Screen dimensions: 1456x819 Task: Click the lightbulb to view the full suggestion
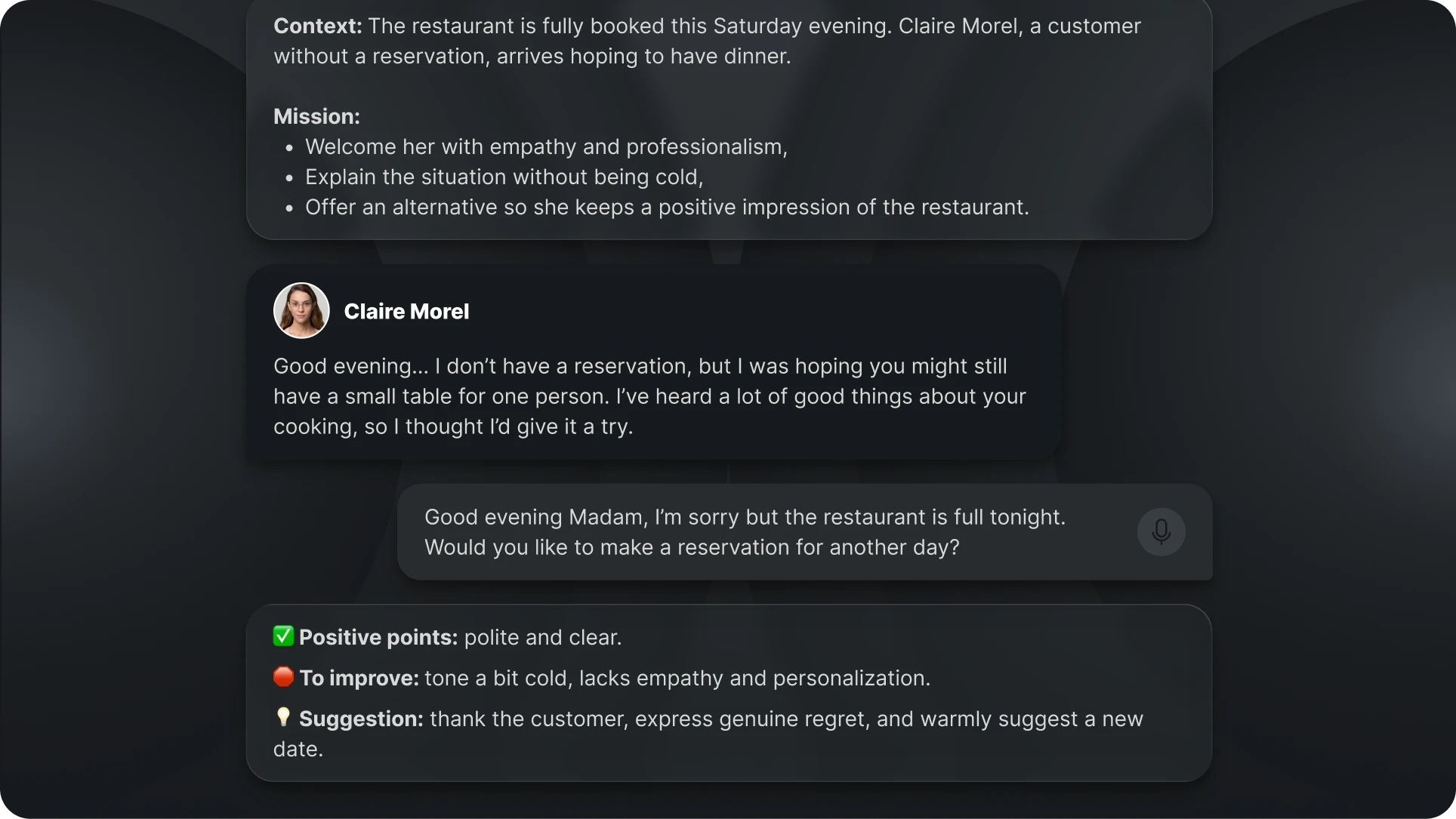click(283, 718)
